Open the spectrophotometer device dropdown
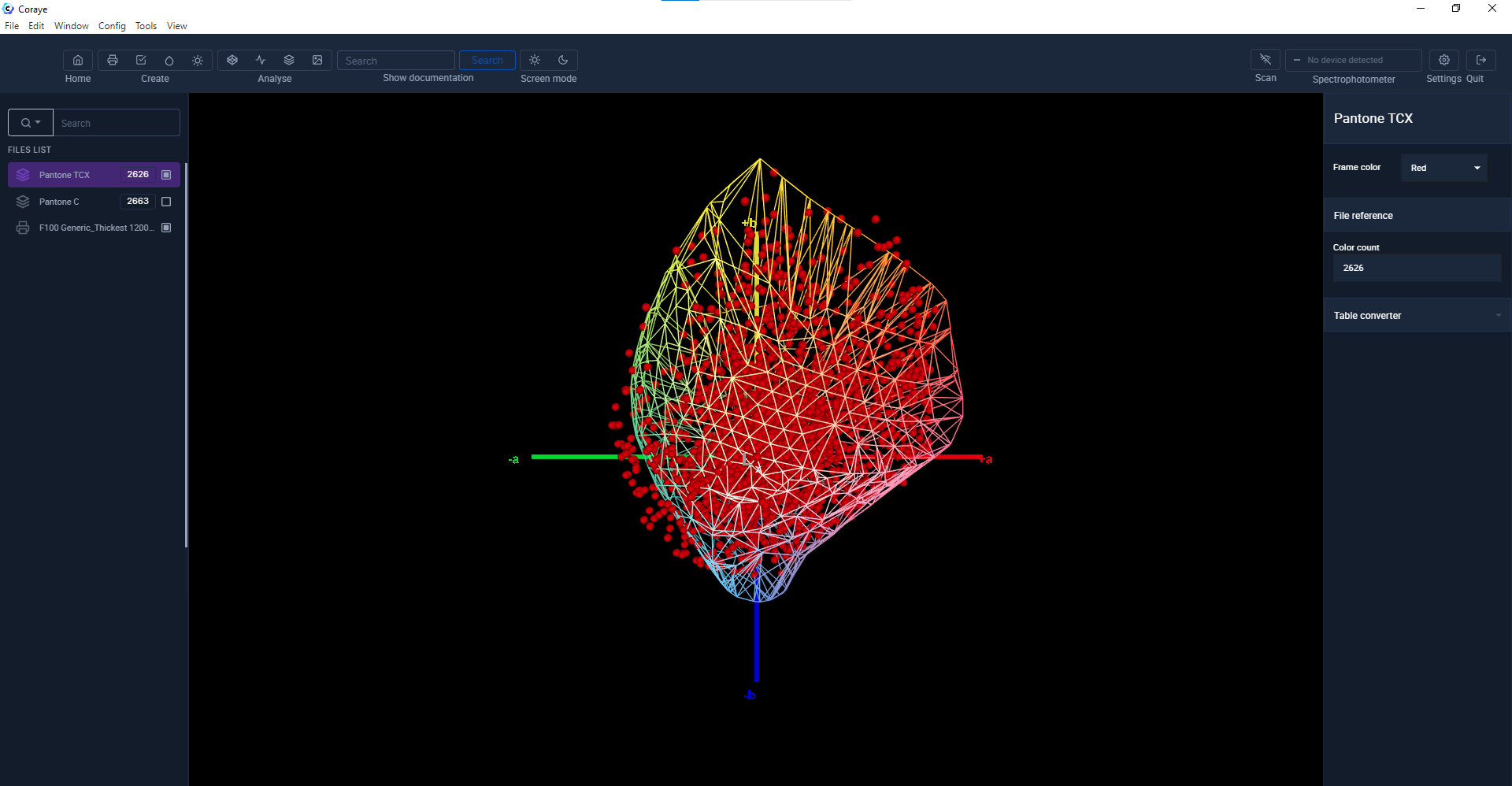The image size is (1512, 786). (1354, 60)
